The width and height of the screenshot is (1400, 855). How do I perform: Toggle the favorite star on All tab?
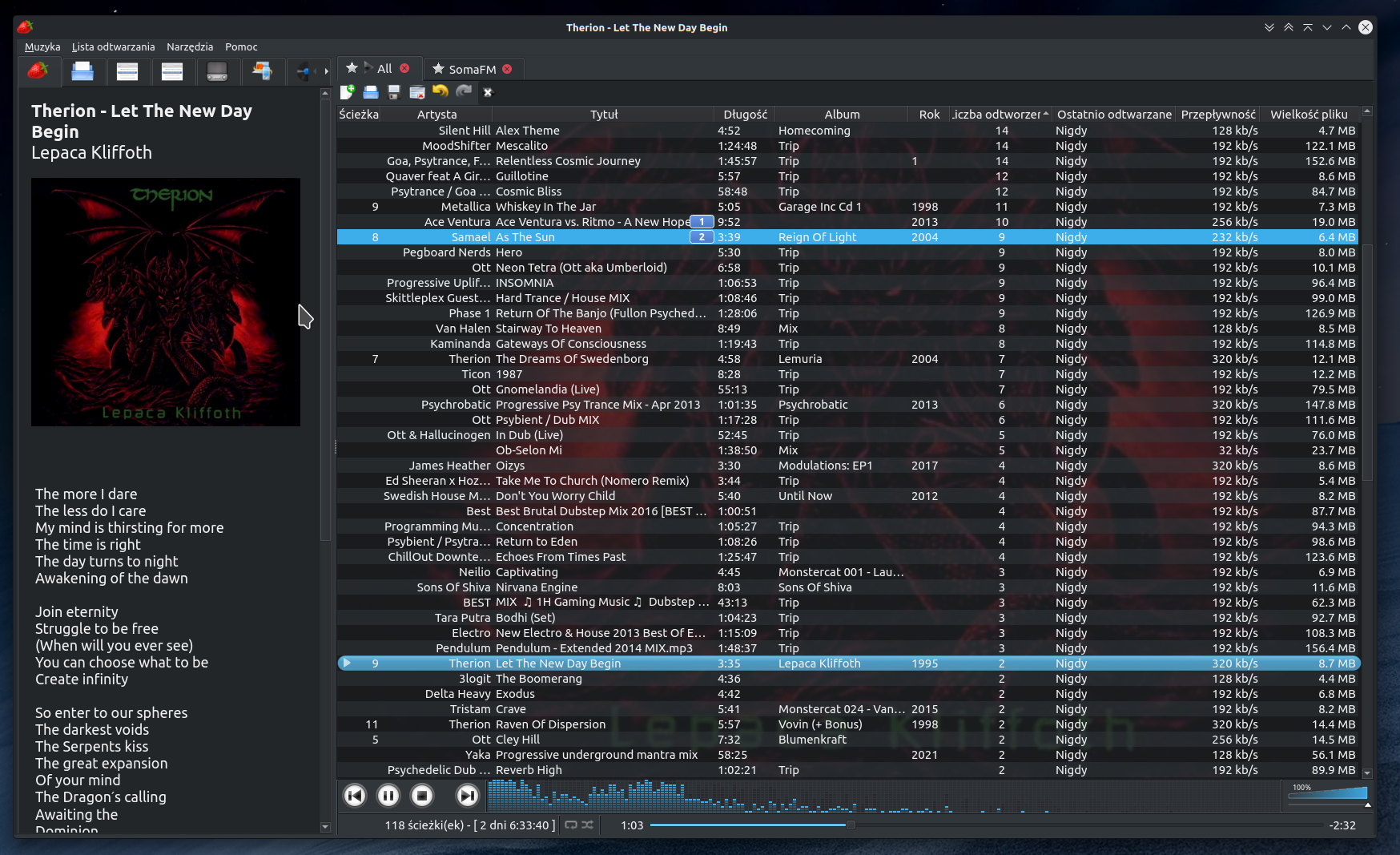[352, 68]
